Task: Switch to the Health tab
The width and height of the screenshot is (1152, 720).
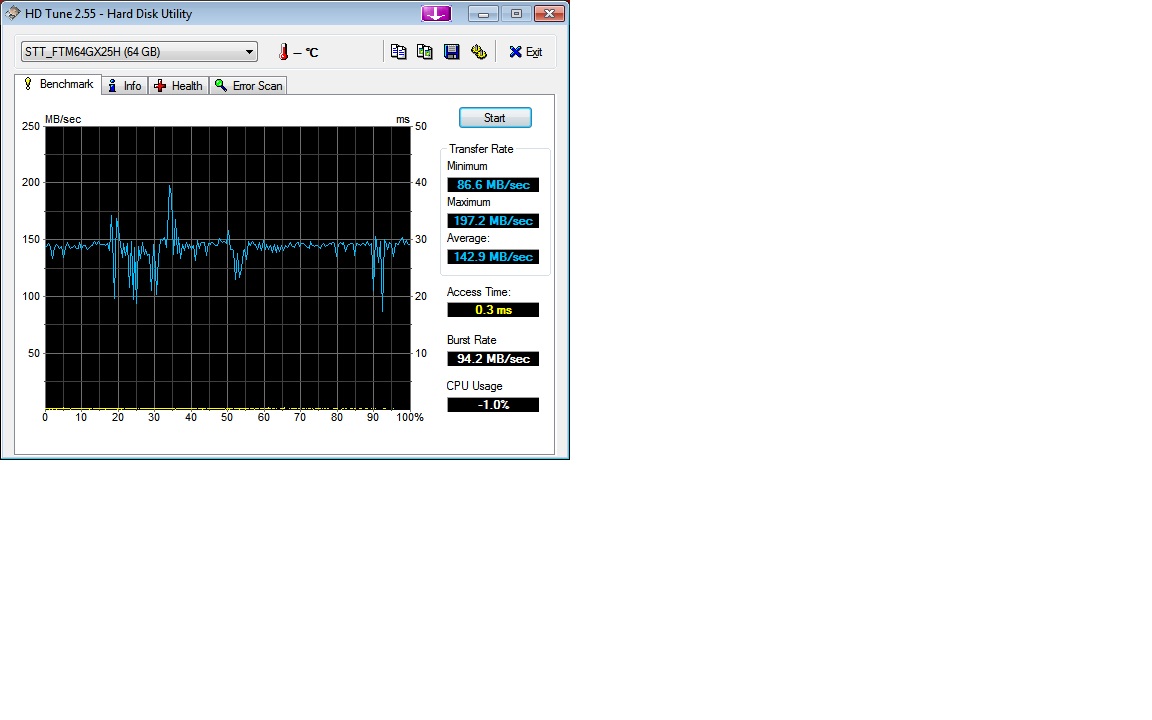Action: pos(179,86)
